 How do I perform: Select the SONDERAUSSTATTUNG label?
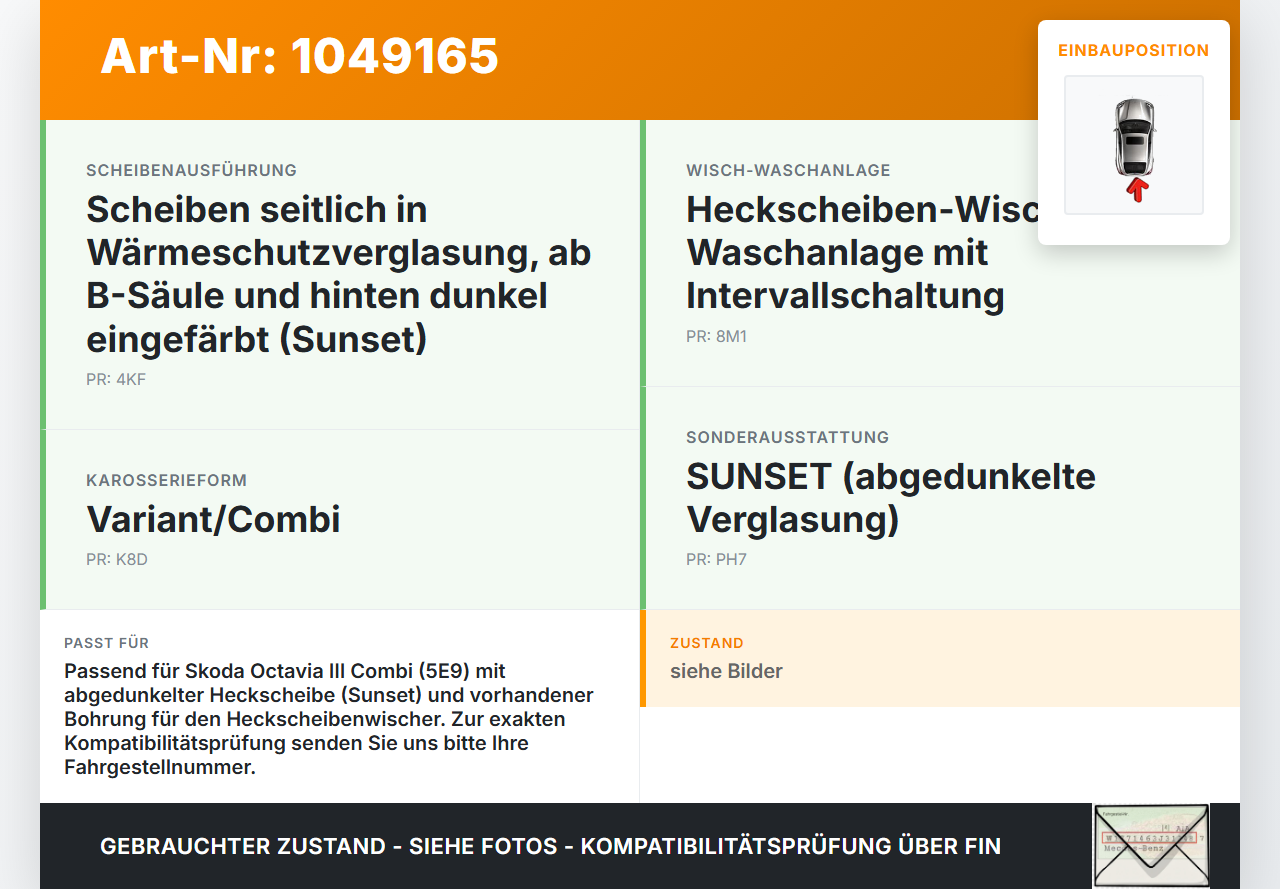tap(788, 437)
